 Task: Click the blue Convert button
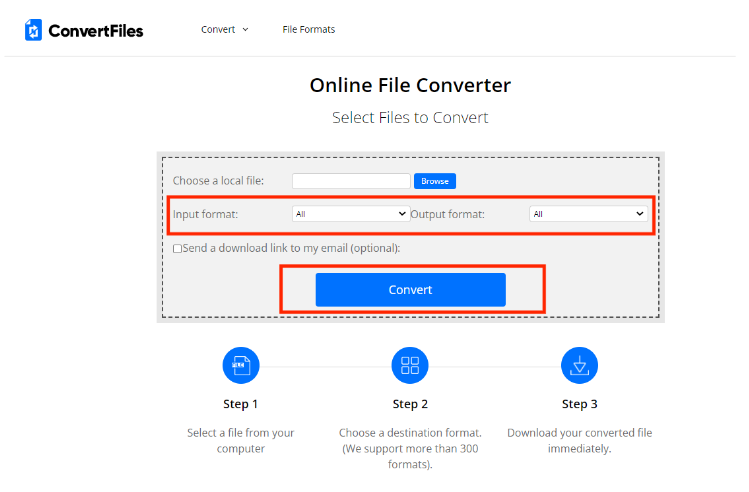pos(410,289)
